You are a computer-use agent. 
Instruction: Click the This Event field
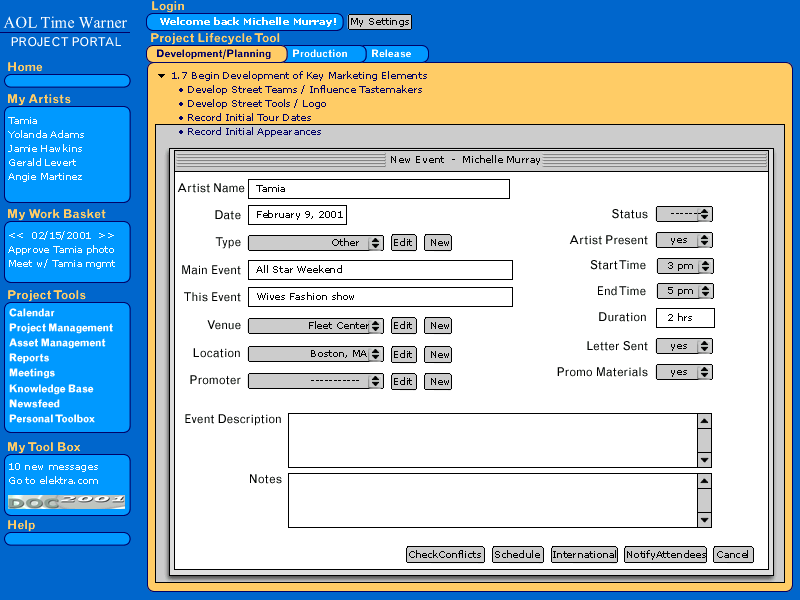coord(380,297)
